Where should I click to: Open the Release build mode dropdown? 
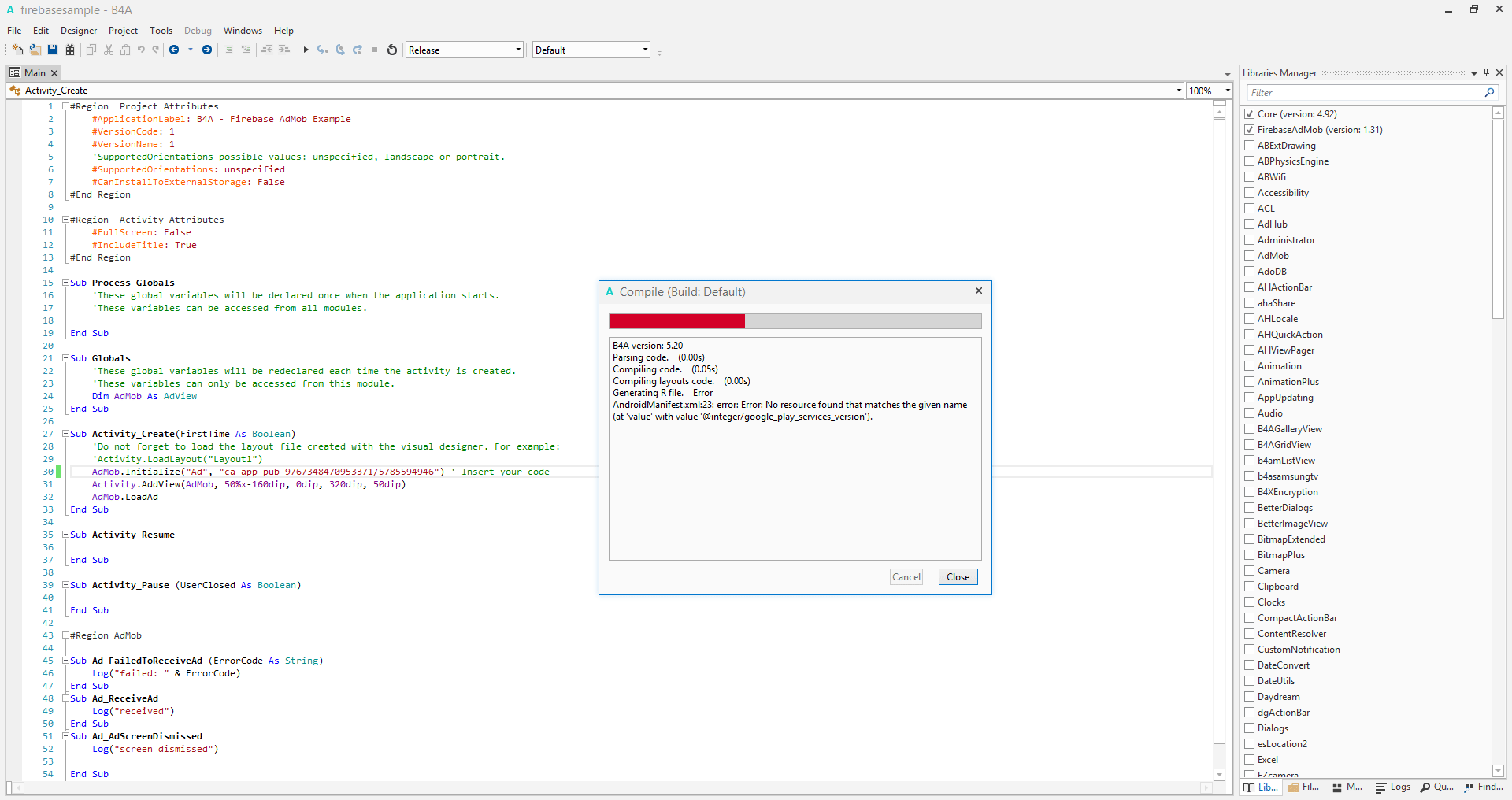[x=465, y=50]
